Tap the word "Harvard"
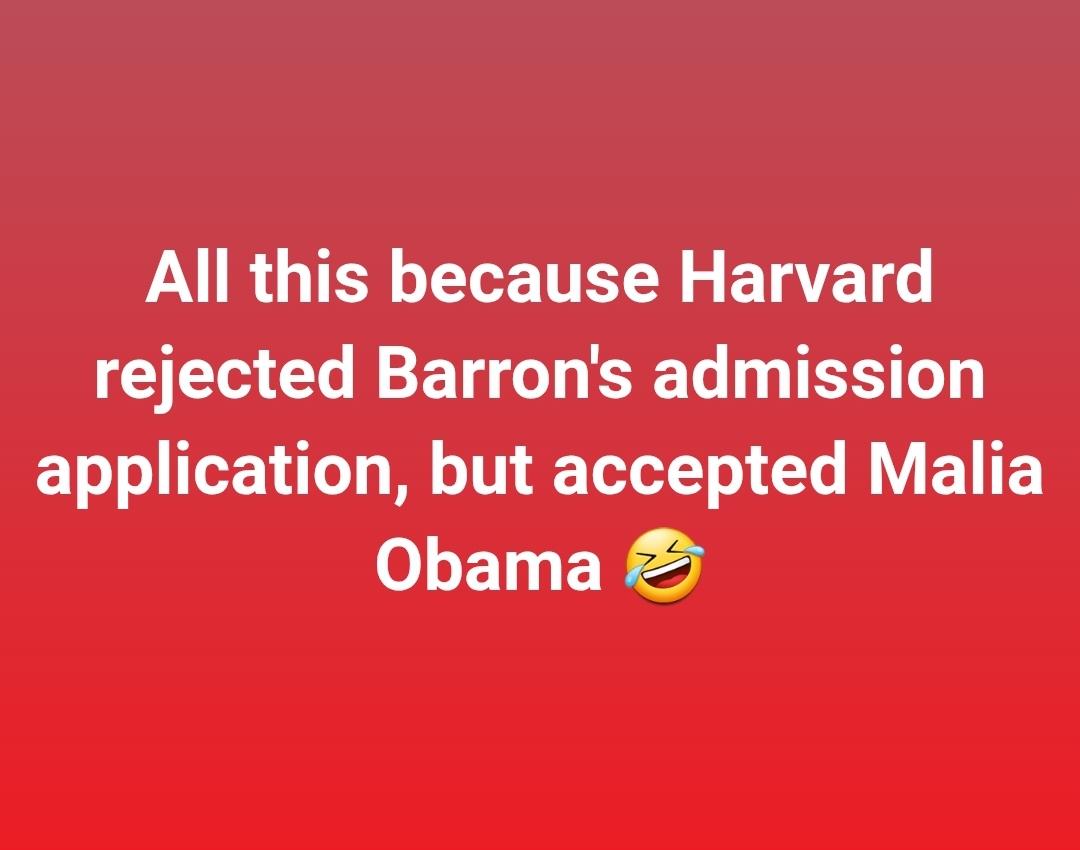This screenshot has width=1080, height=850. pos(807,278)
